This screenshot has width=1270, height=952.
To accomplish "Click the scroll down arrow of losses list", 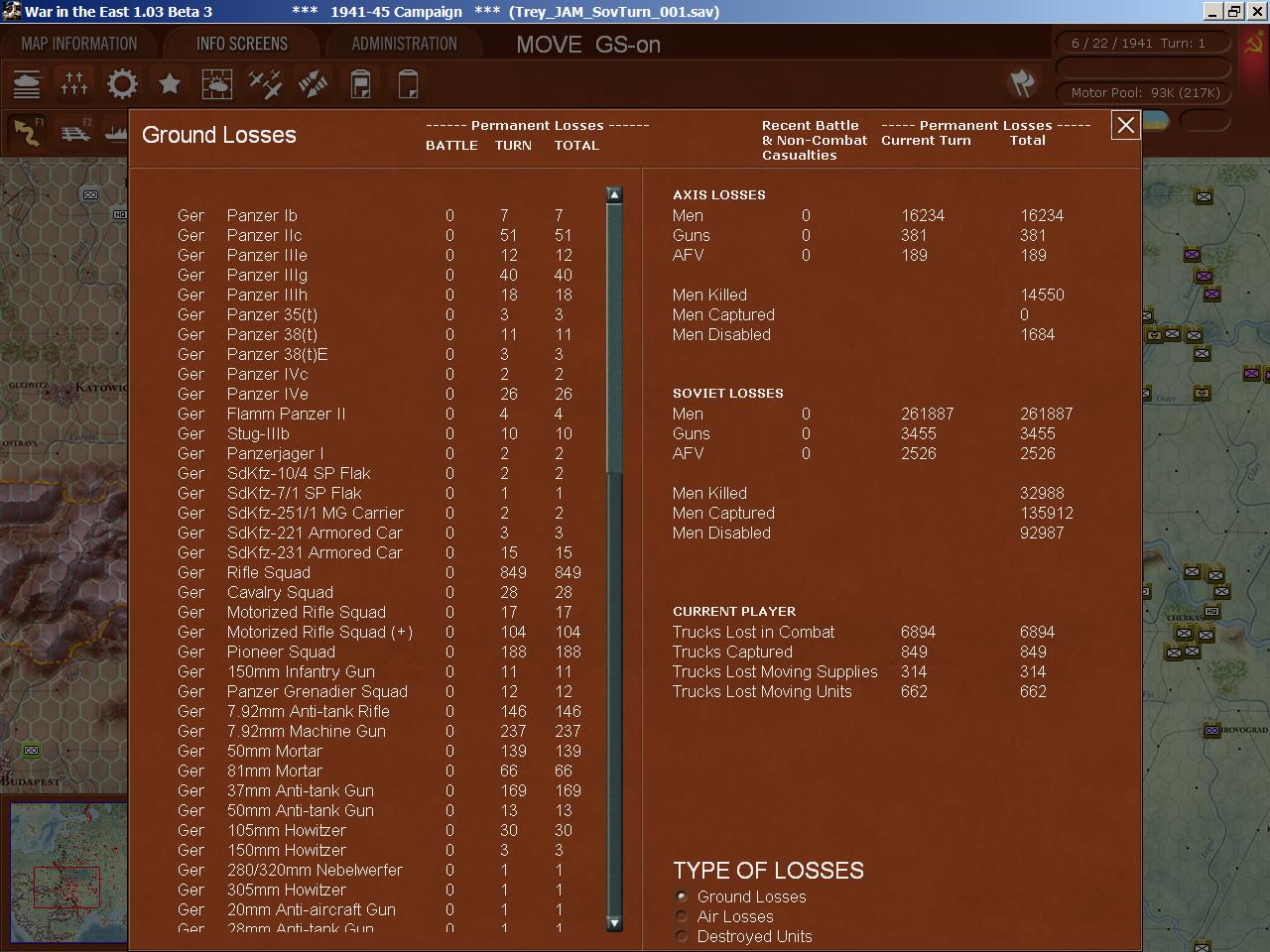I will click(x=614, y=923).
